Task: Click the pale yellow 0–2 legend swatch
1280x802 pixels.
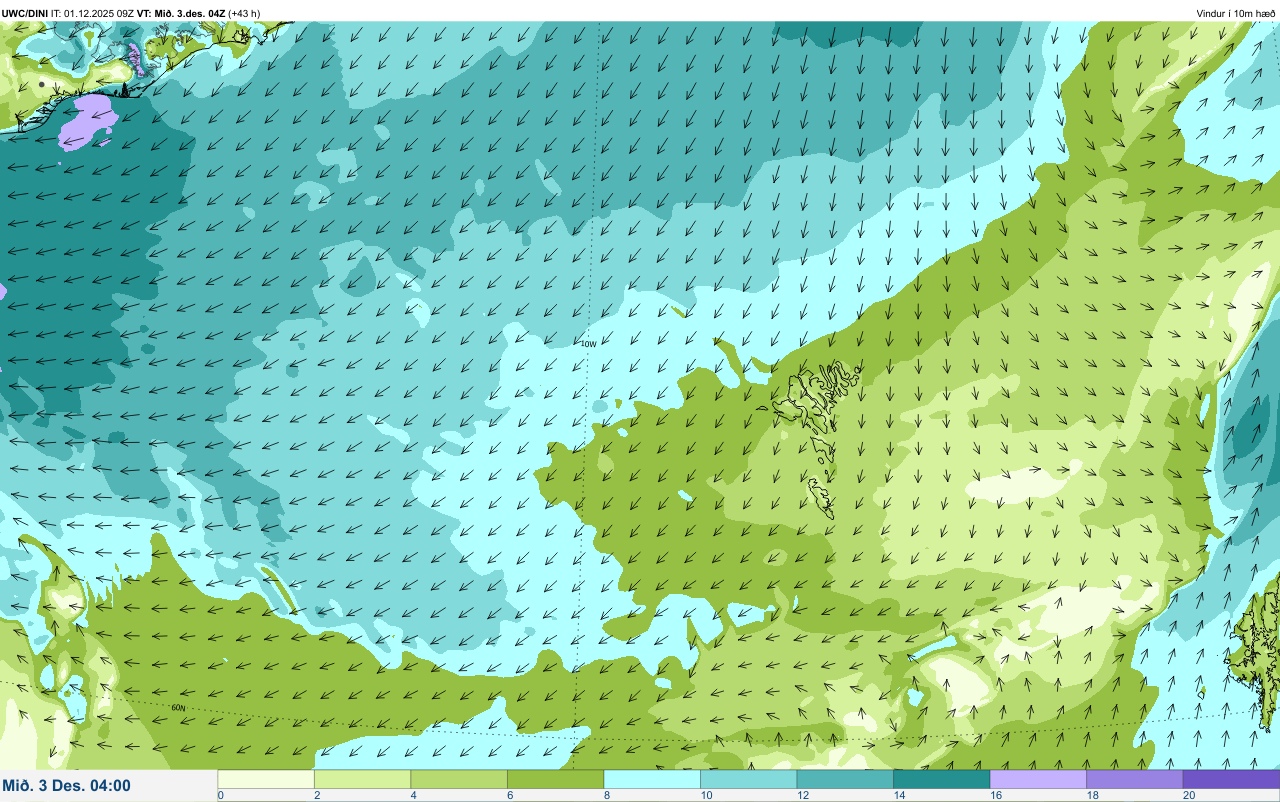Action: 266,779
